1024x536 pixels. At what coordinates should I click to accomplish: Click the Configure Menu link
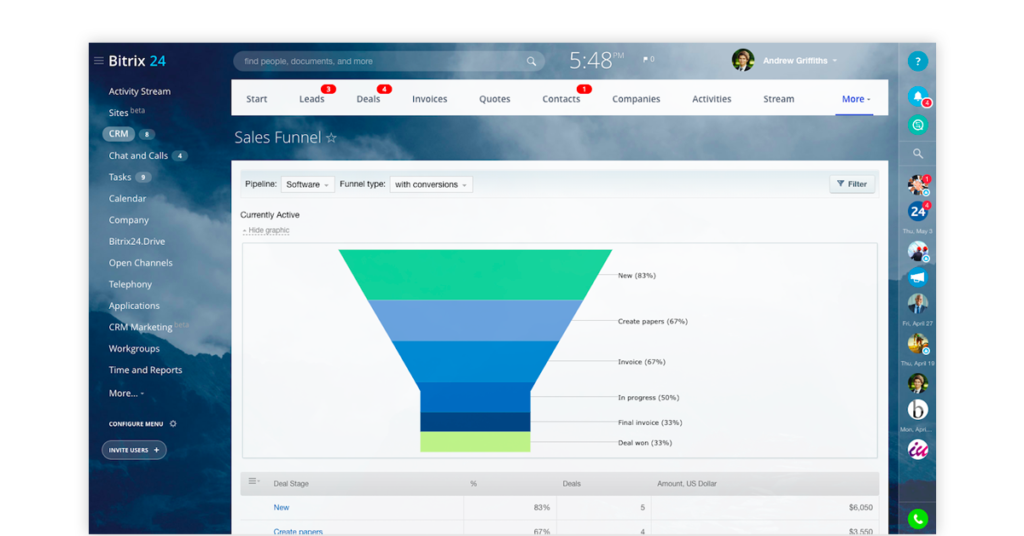pyautogui.click(x=136, y=424)
